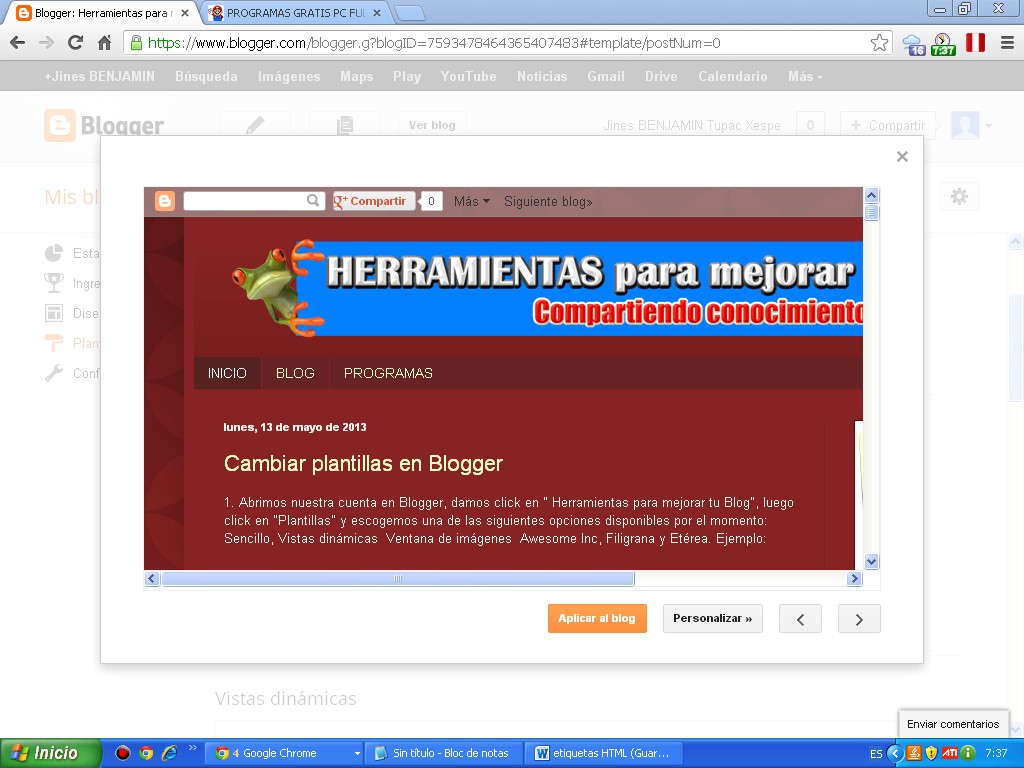Open the Windows Inicio start button
This screenshot has height=768, width=1024.
pyautogui.click(x=50, y=753)
